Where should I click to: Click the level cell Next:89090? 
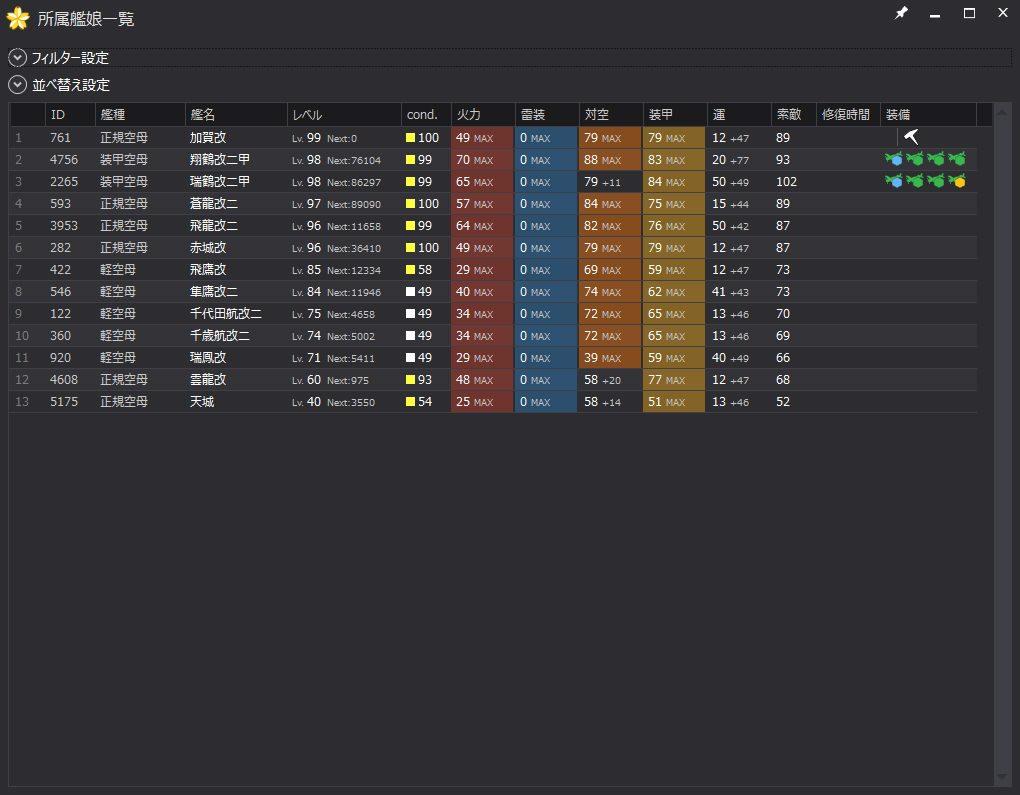tap(354, 204)
